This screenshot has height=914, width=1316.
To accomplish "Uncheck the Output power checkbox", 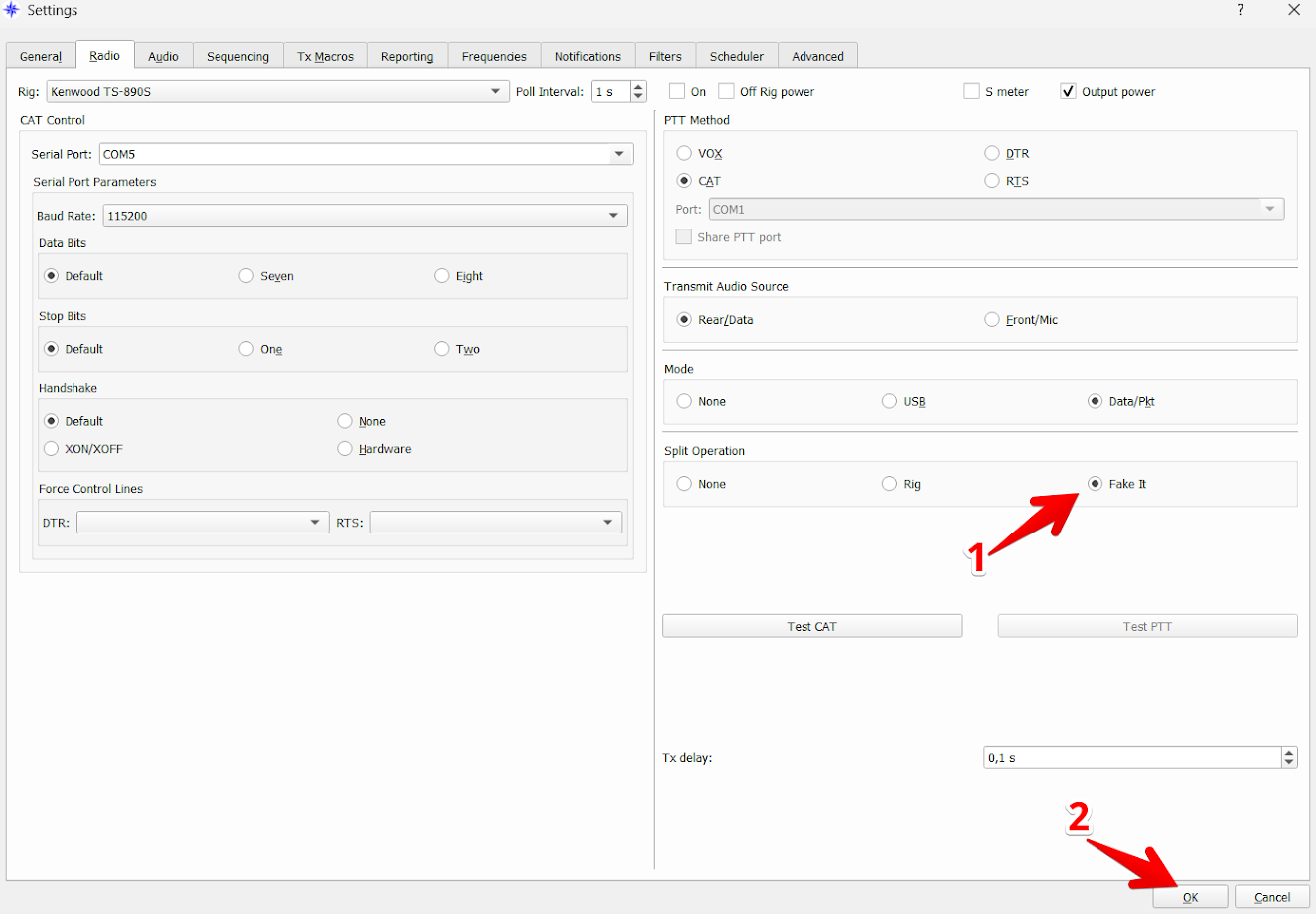I will (x=1069, y=92).
